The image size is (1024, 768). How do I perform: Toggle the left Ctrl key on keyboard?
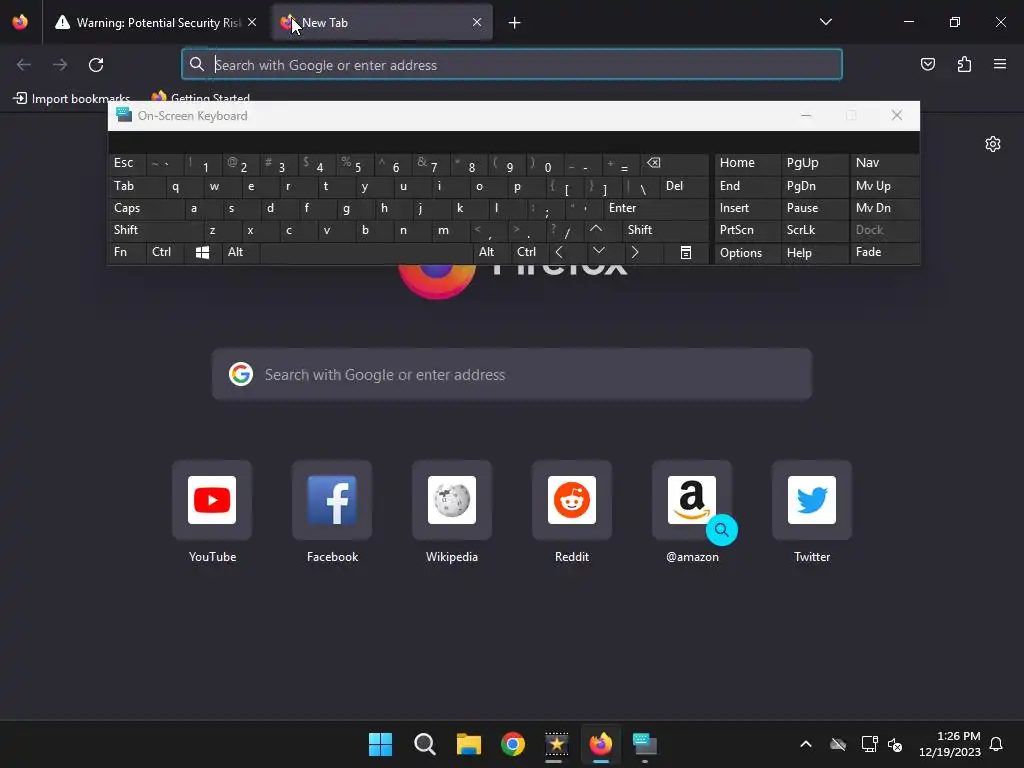click(x=165, y=253)
